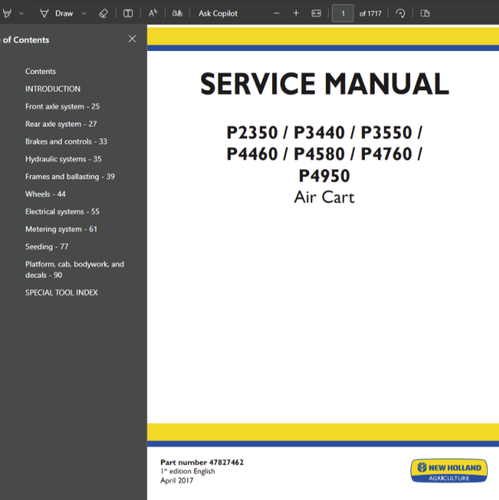Click the Ask Copilot button
Screen dimensions: 499x500
point(218,13)
